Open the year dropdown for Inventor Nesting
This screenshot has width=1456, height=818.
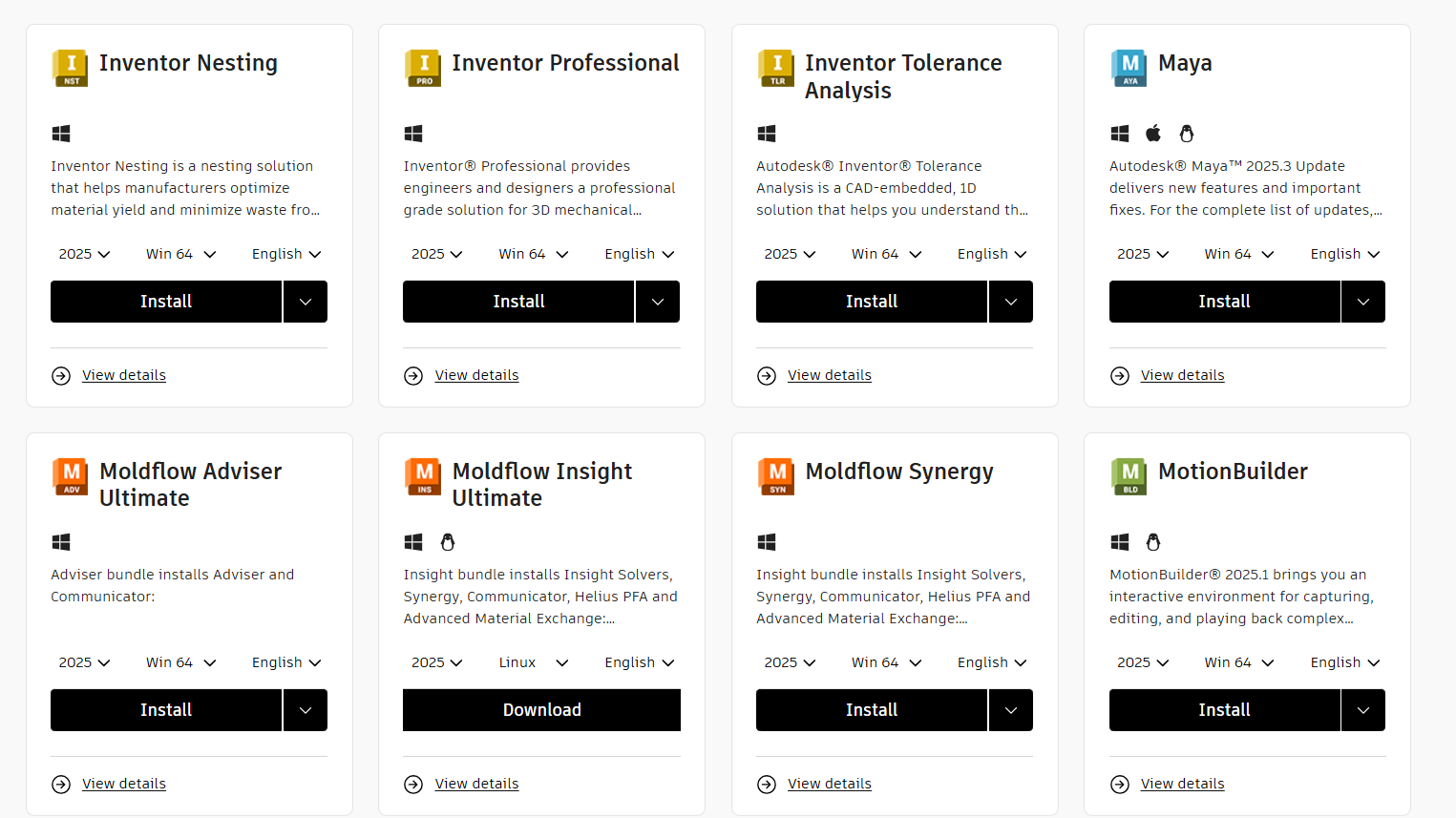point(84,254)
